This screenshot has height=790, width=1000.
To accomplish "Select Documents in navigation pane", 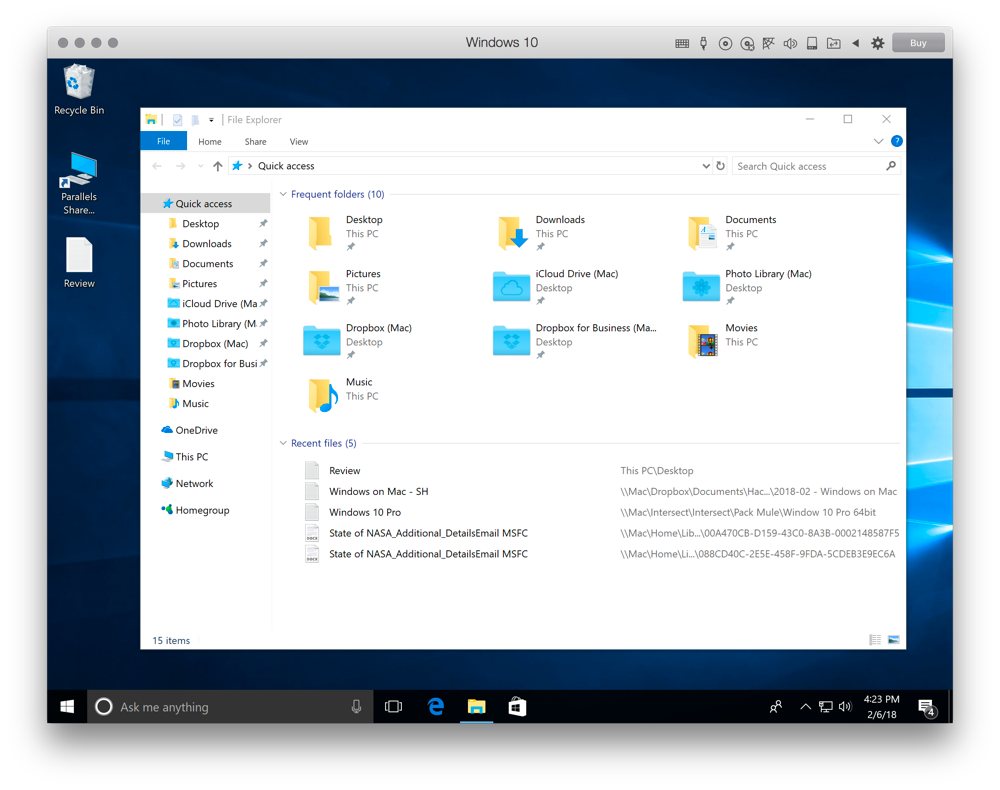I will tap(205, 263).
